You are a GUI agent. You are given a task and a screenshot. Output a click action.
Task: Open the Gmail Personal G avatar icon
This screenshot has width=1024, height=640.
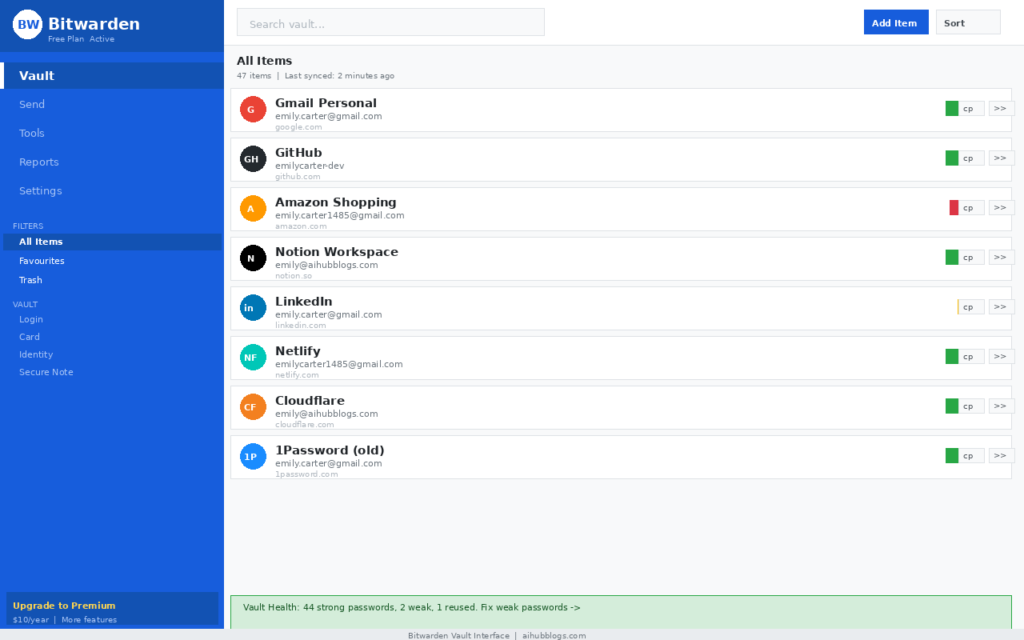[x=253, y=109]
